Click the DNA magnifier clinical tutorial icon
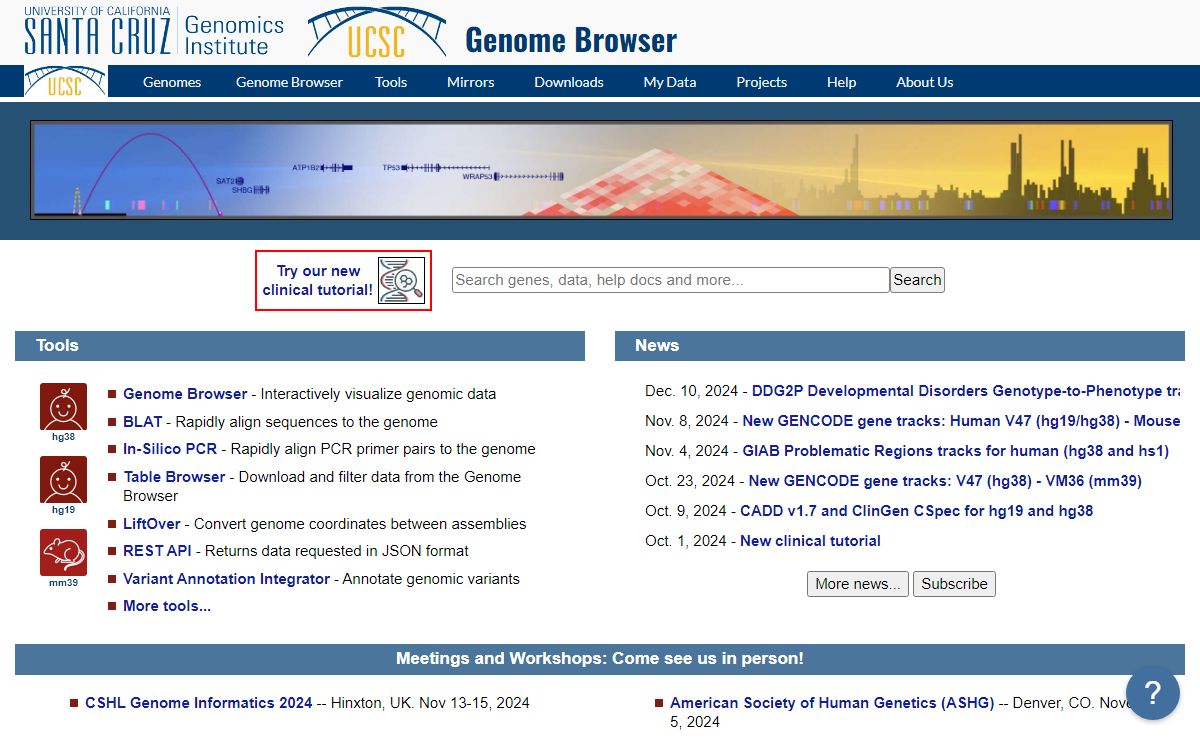The height and width of the screenshot is (740, 1200). 401,281
